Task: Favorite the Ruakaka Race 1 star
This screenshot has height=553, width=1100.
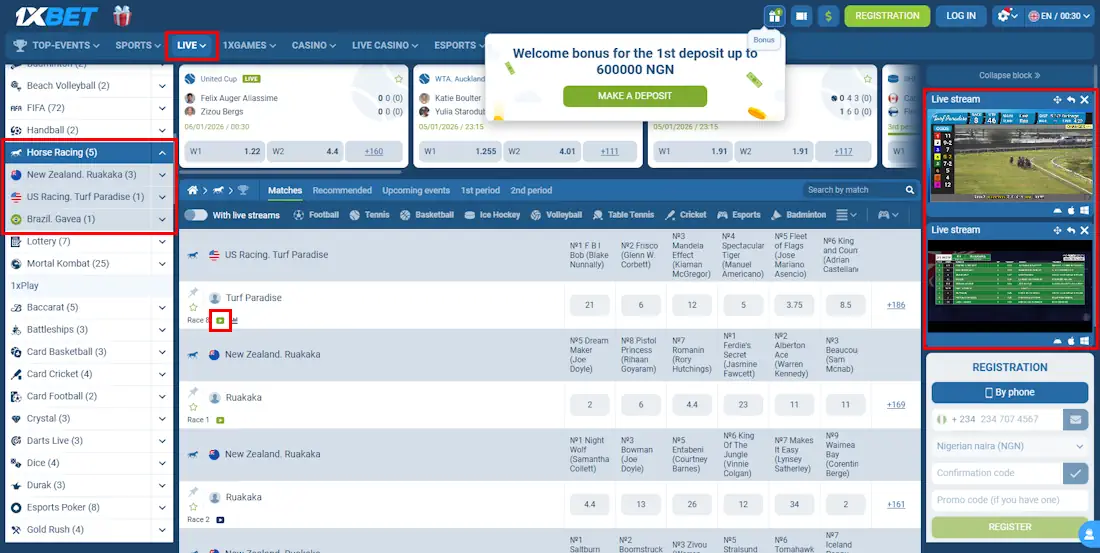Action: [194, 406]
